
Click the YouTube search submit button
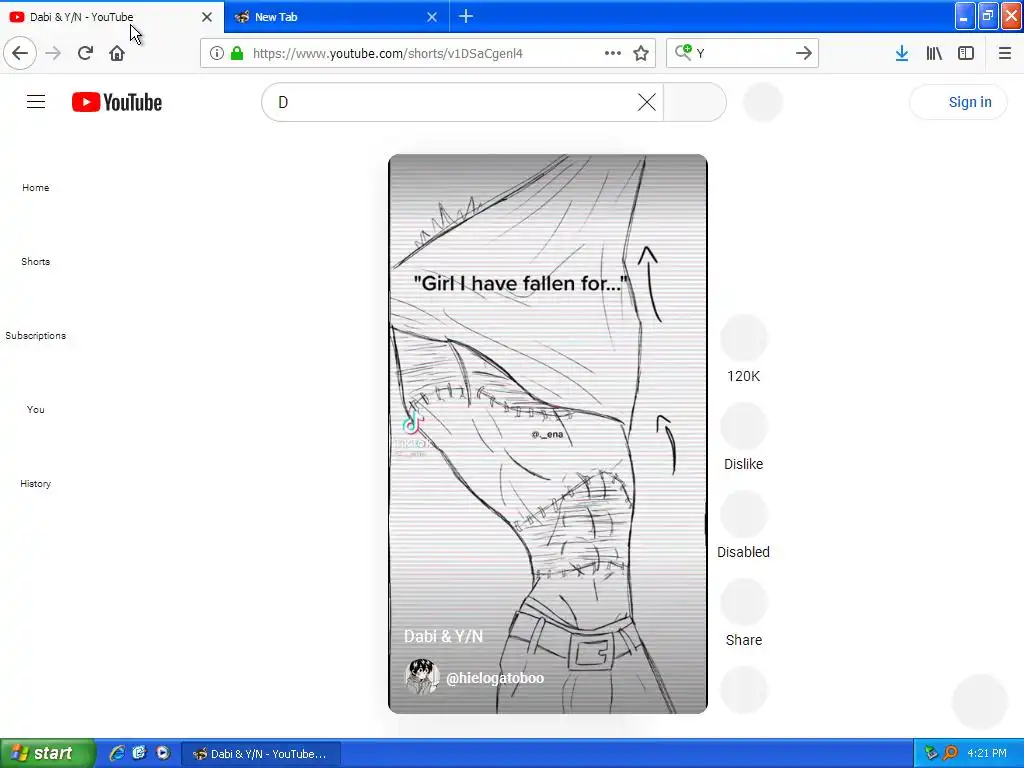click(695, 102)
